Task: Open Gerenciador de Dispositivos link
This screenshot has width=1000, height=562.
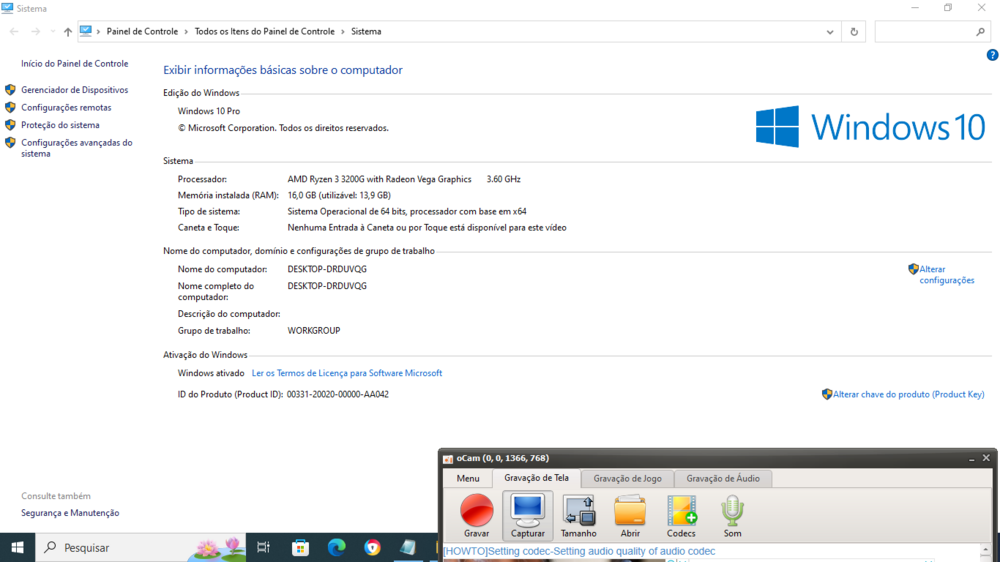Action: coord(74,90)
